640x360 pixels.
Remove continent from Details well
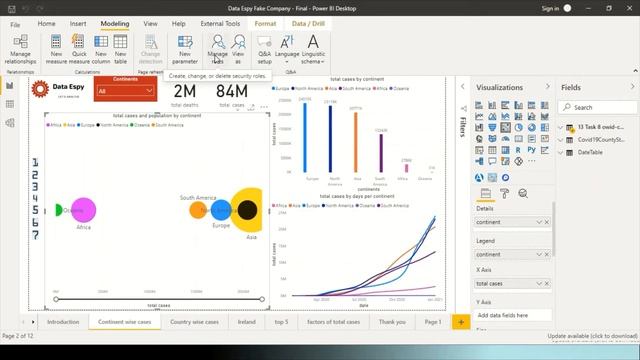click(x=547, y=222)
